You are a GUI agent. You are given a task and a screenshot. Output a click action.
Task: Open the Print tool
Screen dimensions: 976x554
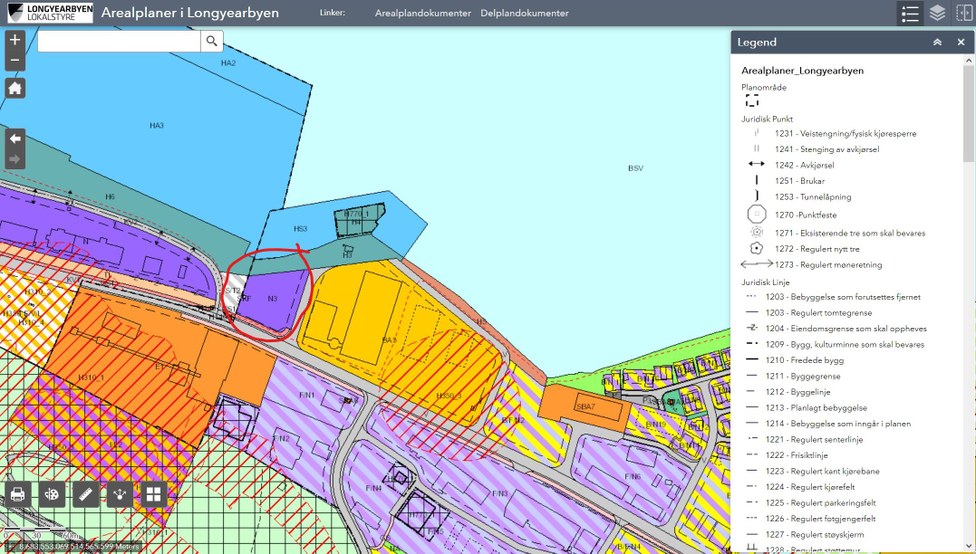pyautogui.click(x=17, y=494)
